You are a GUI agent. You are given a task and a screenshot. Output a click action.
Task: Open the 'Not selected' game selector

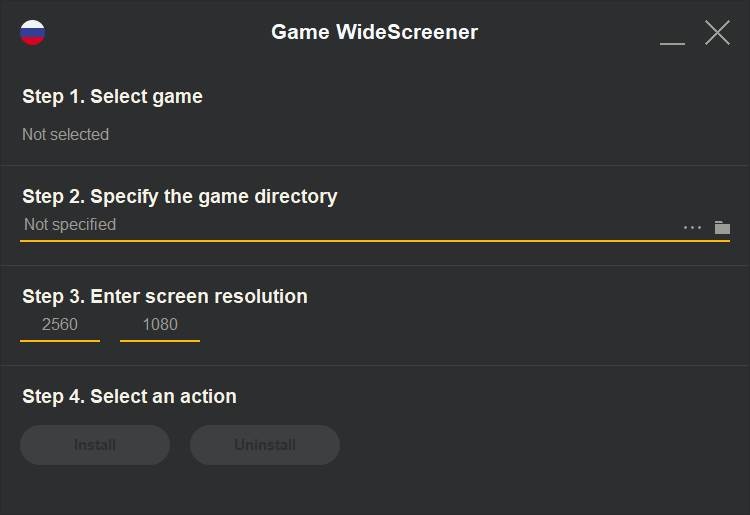coord(66,134)
